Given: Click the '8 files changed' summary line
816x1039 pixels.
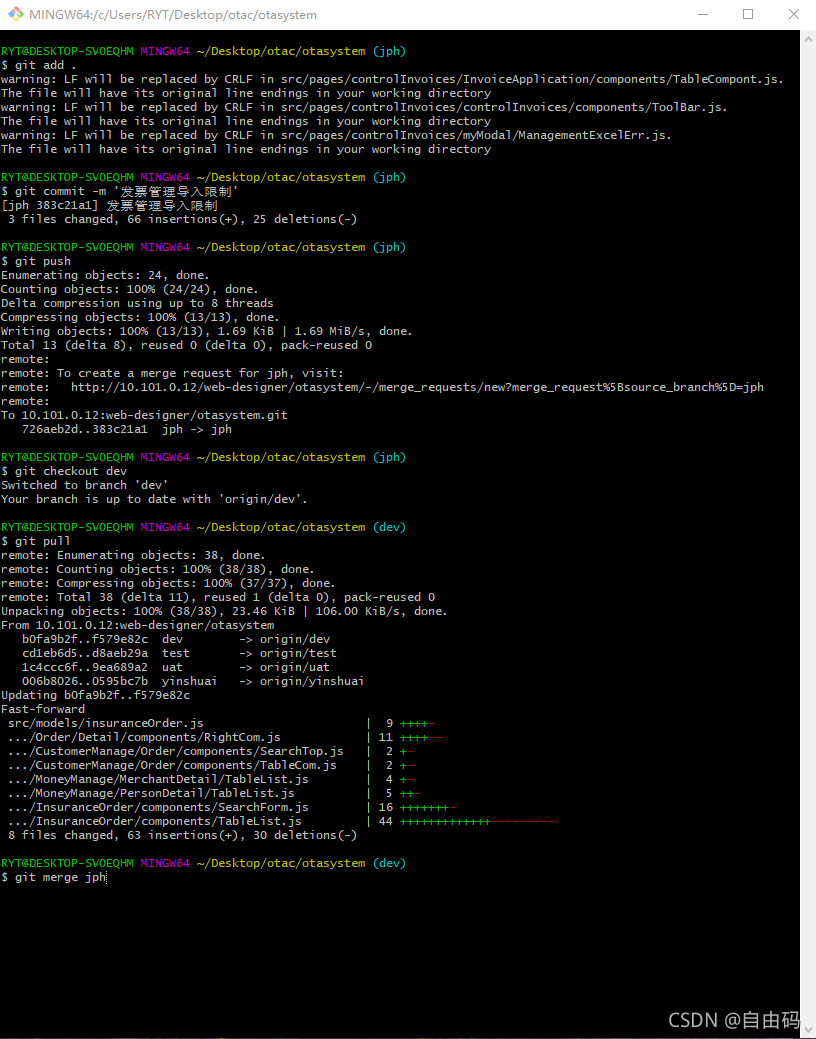Looking at the screenshot, I should pyautogui.click(x=182, y=835).
